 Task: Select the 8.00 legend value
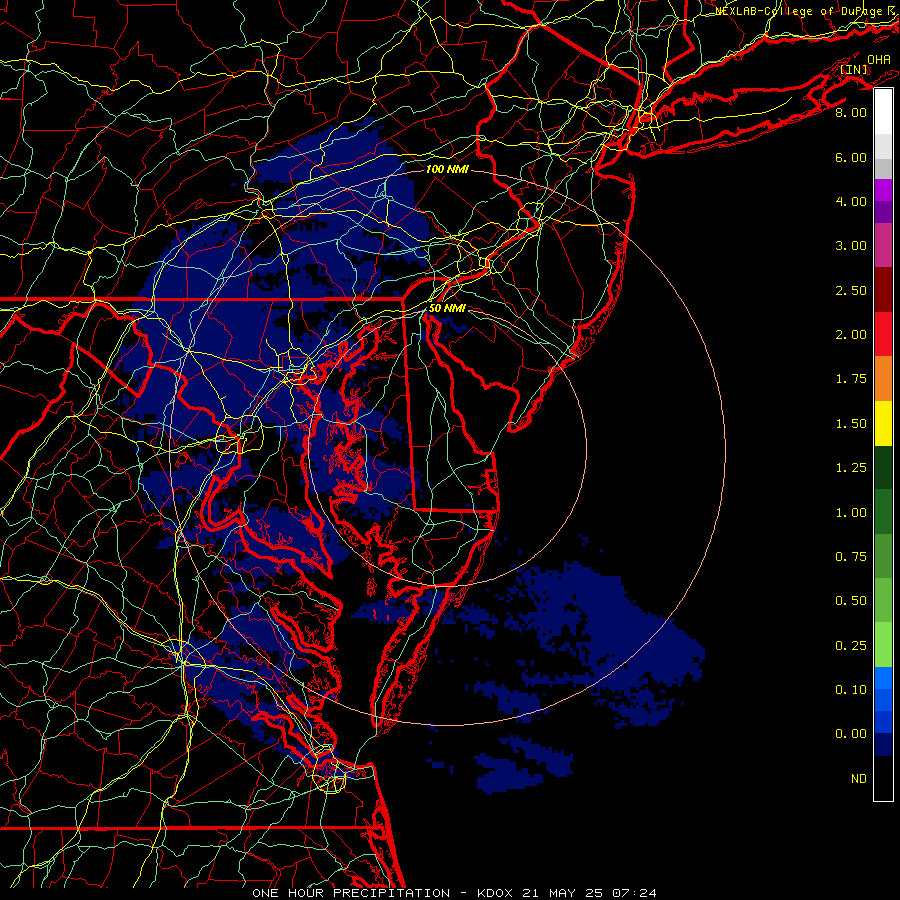tap(851, 112)
